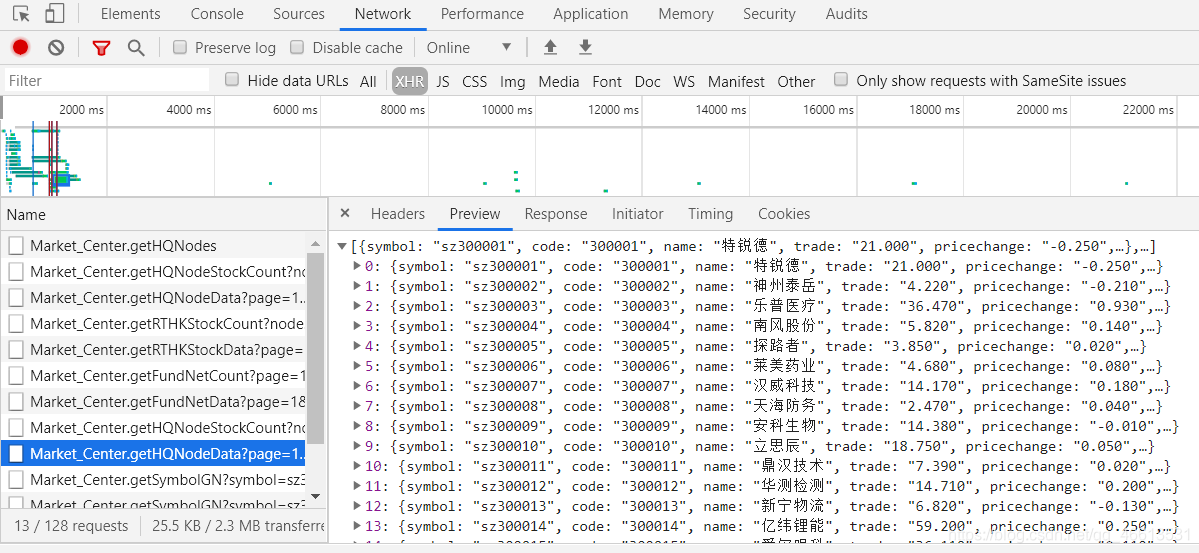This screenshot has height=553, width=1199.
Task: Filter requests by Doc
Action: 648,81
